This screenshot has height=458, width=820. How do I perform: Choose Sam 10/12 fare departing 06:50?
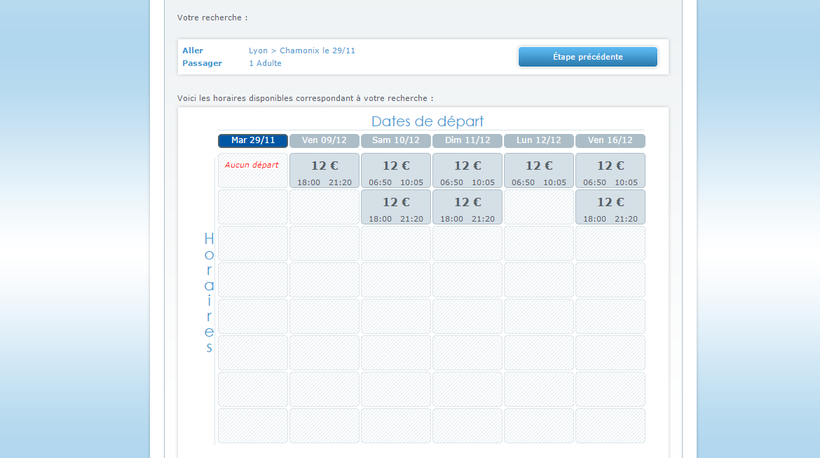click(x=396, y=171)
